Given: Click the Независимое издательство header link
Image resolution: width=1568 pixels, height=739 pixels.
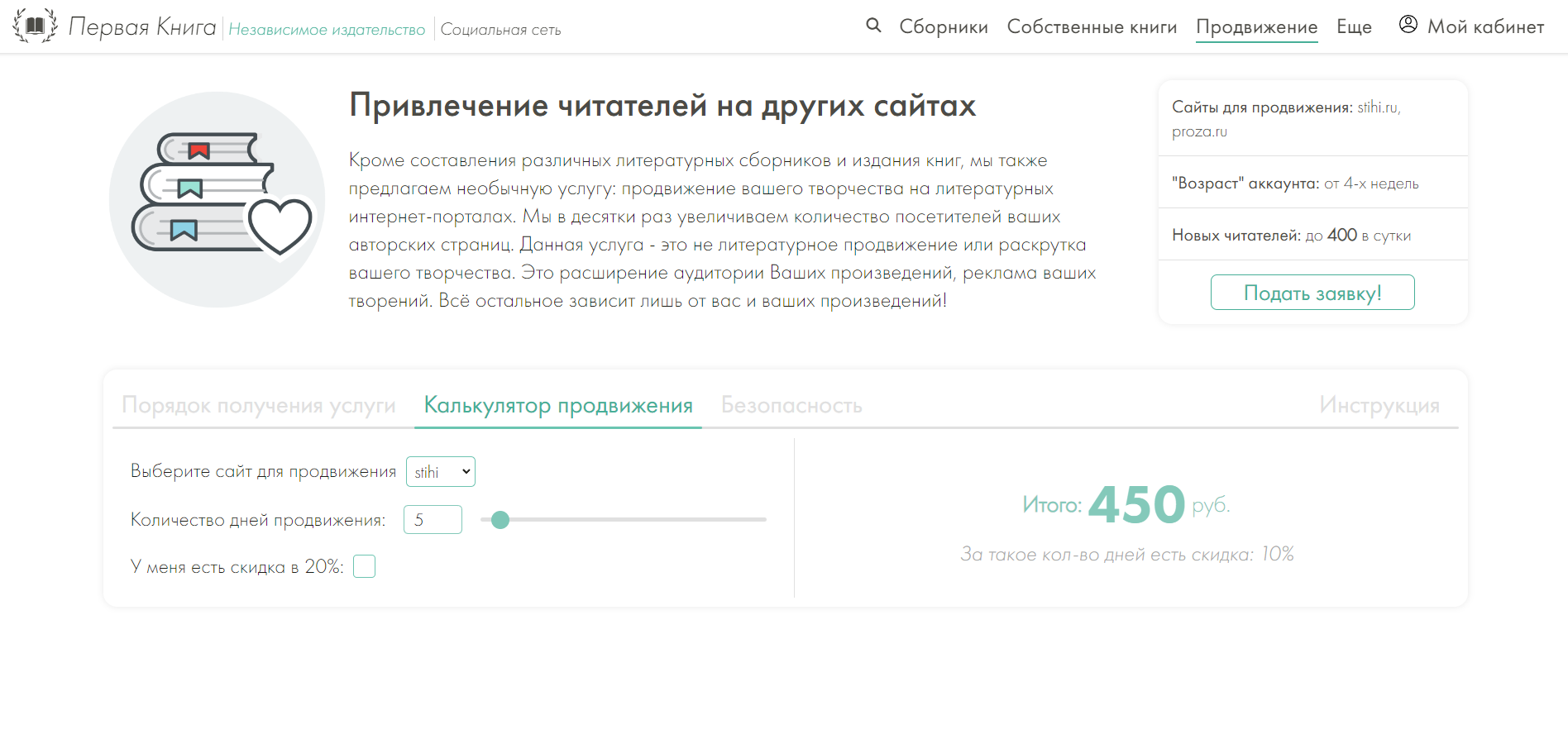Looking at the screenshot, I should click(x=327, y=30).
